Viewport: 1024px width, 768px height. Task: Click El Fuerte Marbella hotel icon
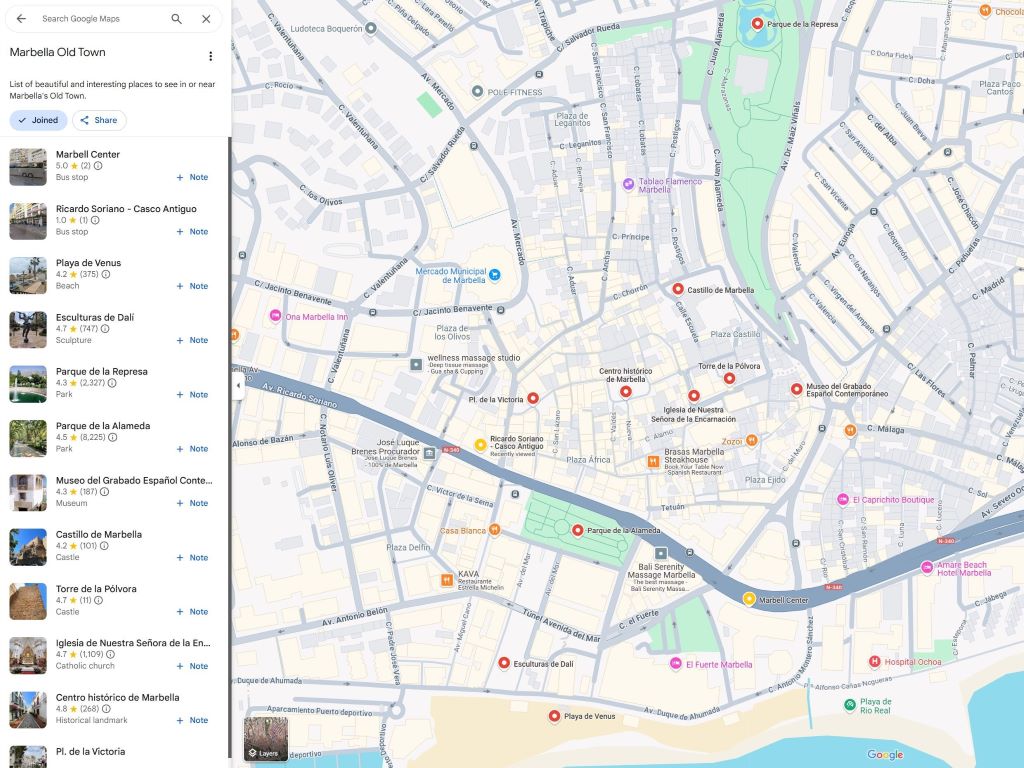[x=676, y=664]
